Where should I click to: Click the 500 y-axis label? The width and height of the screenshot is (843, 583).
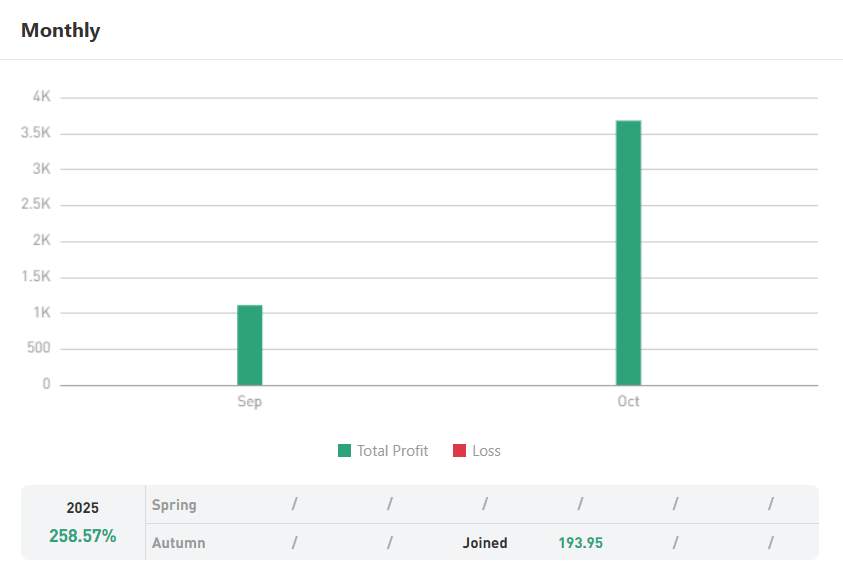[x=38, y=349]
